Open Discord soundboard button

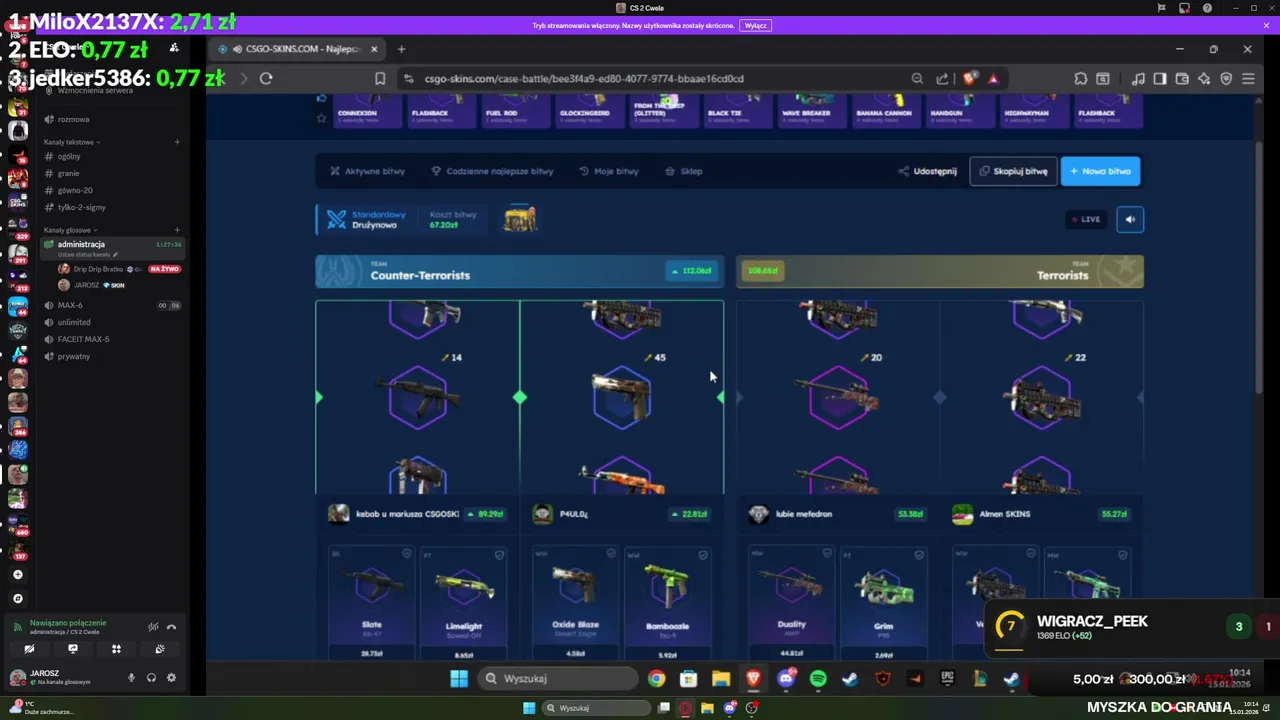point(160,649)
